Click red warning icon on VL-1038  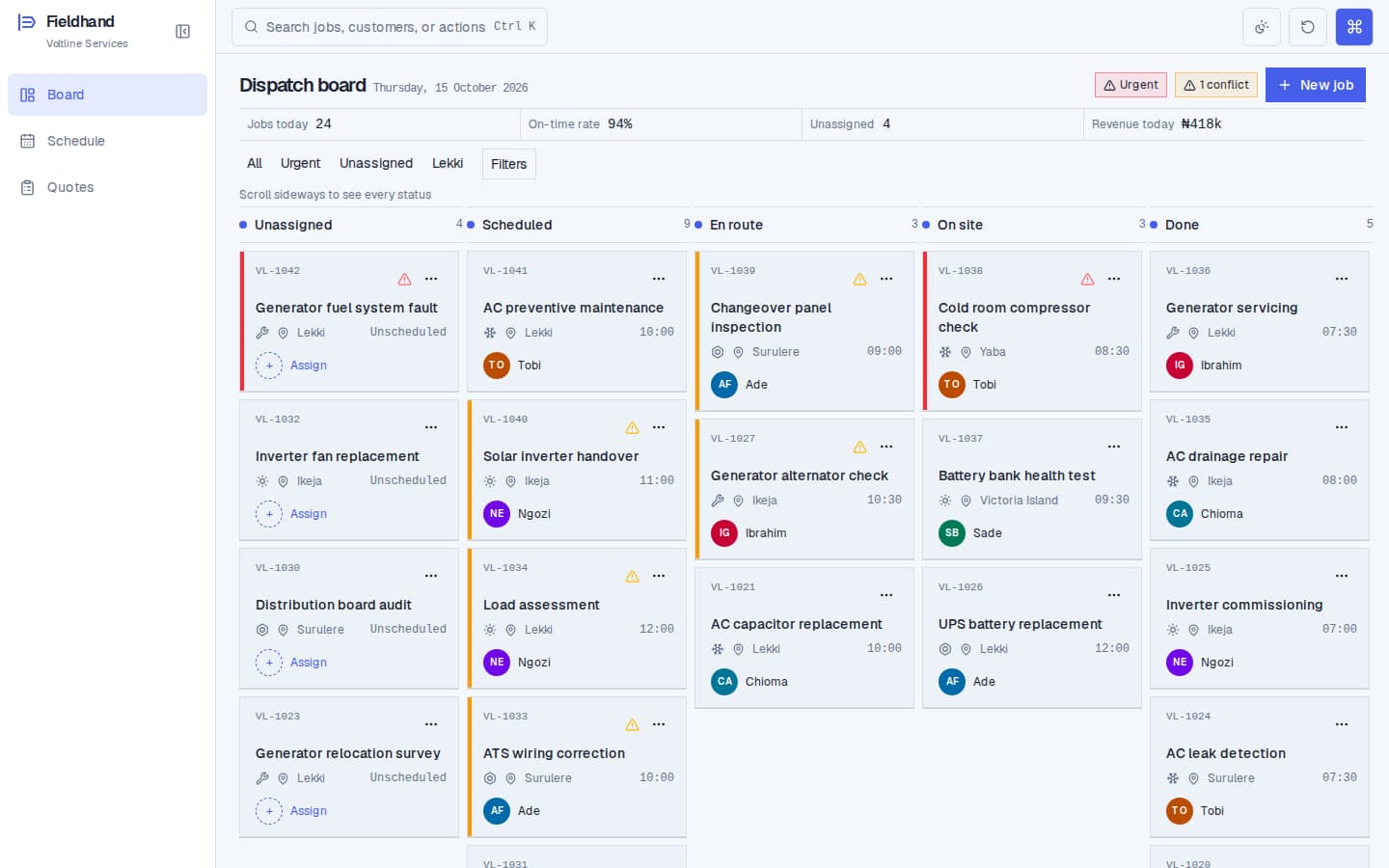pyautogui.click(x=1087, y=279)
